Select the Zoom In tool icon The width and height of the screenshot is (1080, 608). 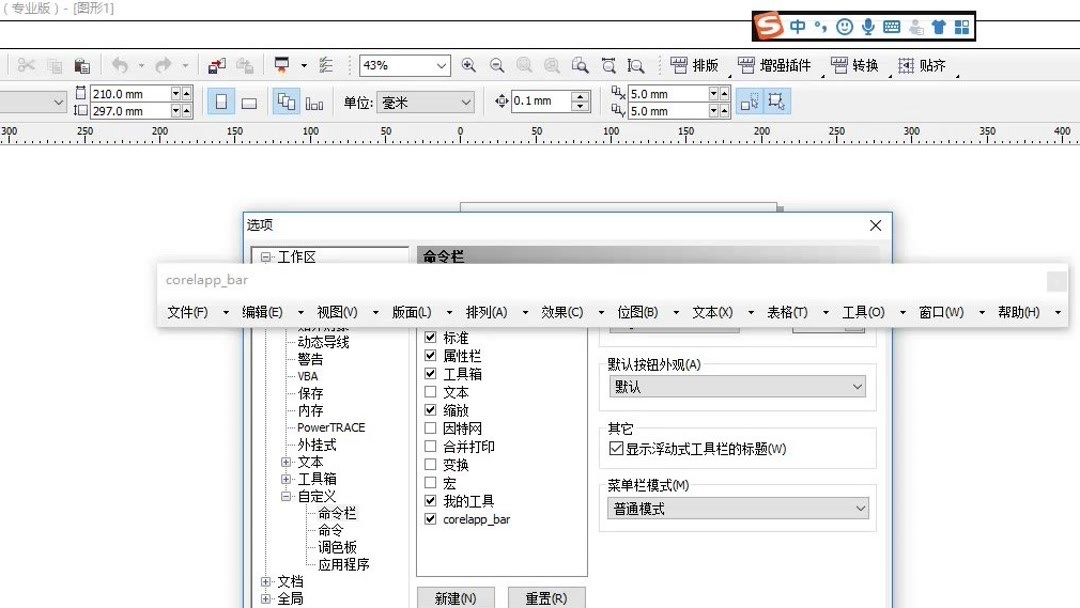click(x=466, y=65)
